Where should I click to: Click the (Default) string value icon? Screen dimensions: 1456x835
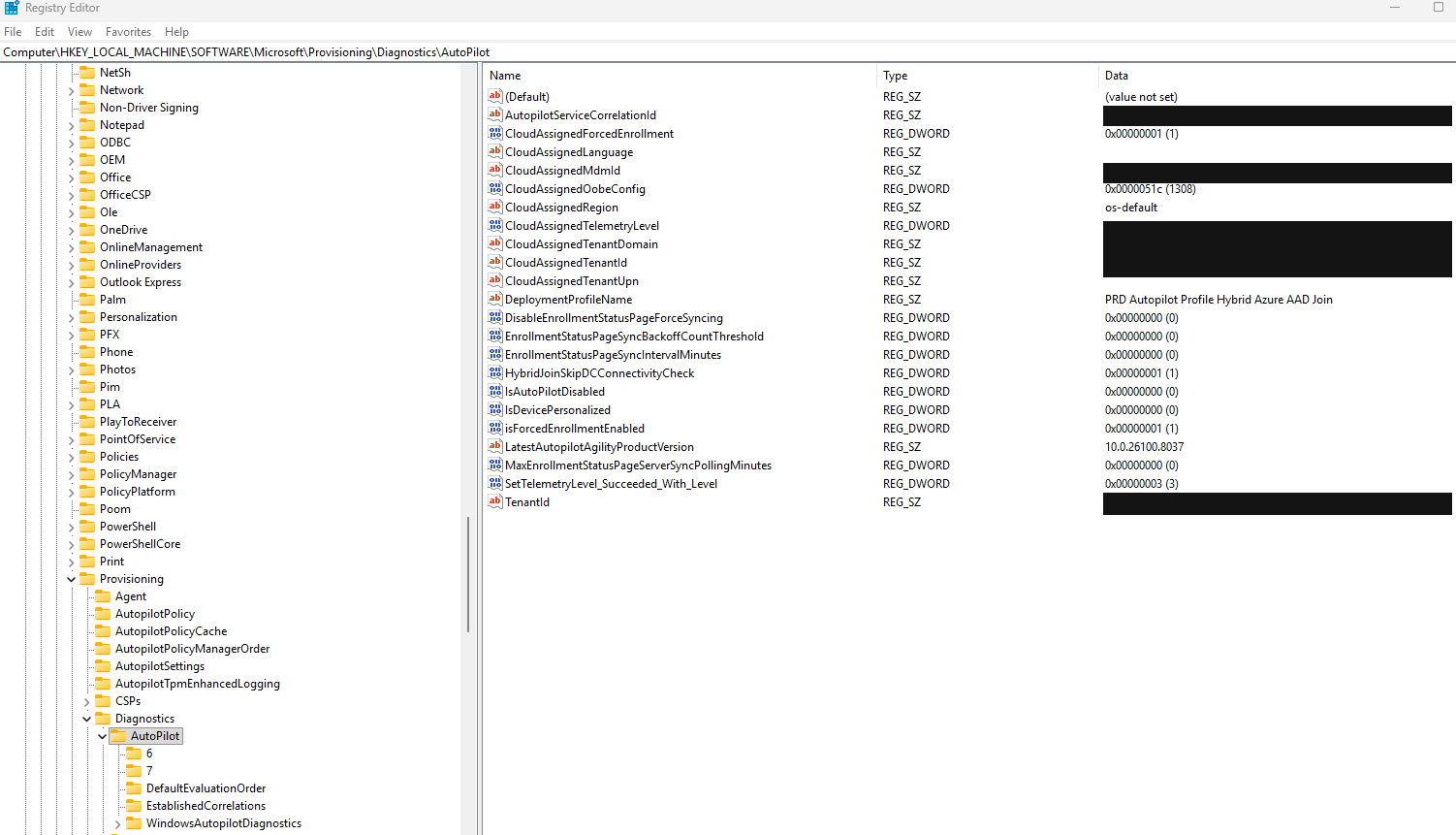(x=495, y=96)
